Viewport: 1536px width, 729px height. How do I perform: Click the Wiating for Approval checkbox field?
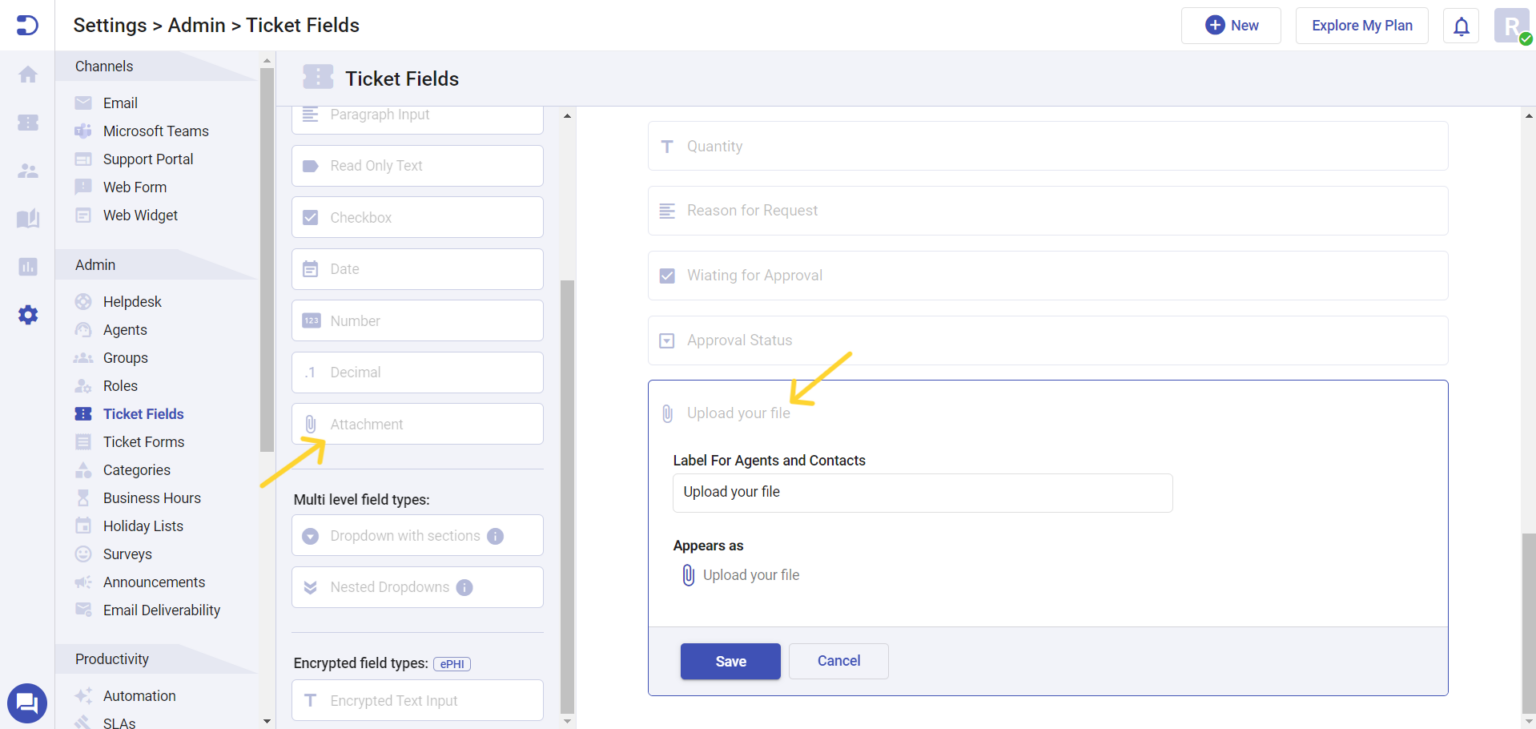(1047, 275)
